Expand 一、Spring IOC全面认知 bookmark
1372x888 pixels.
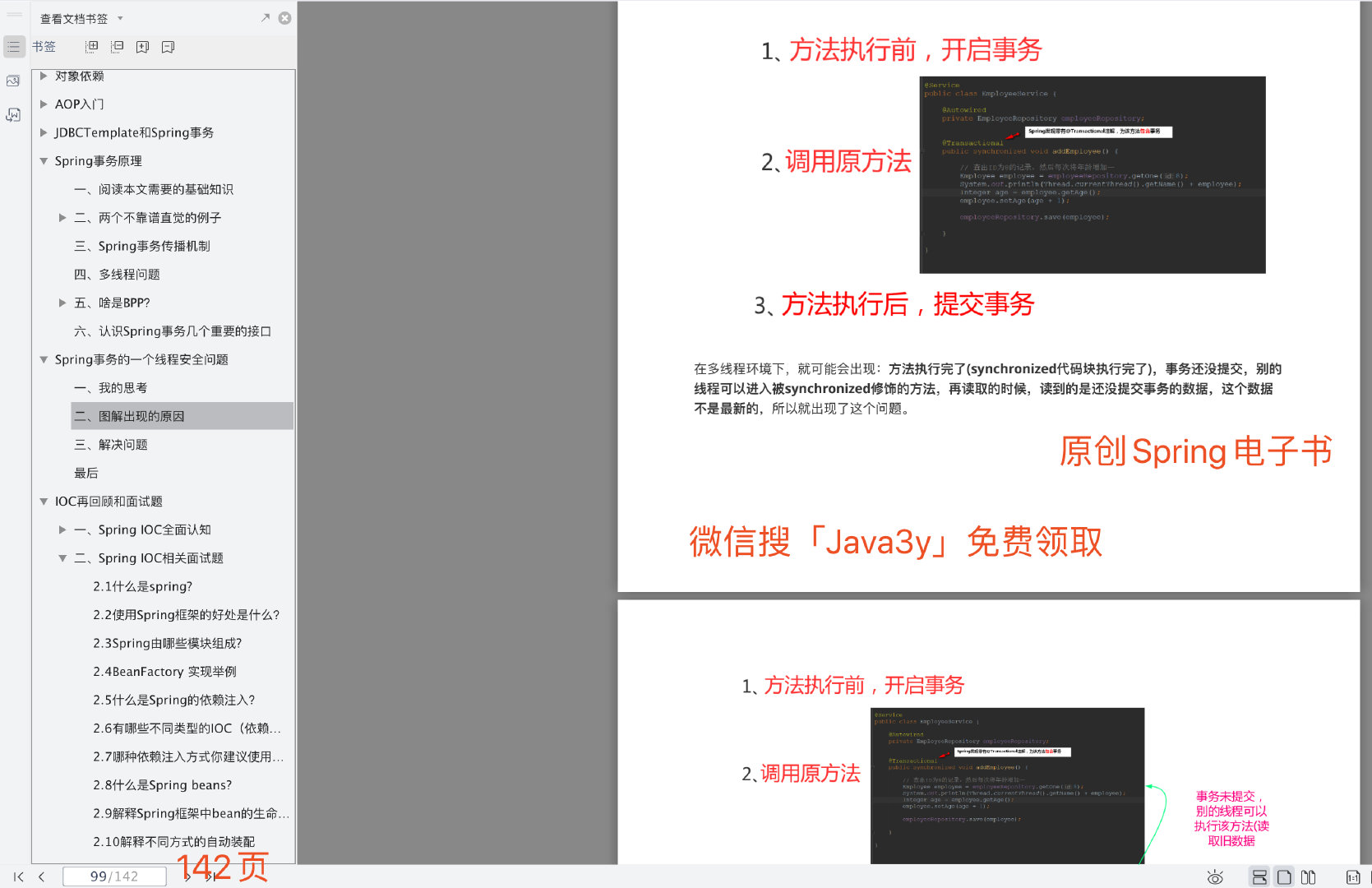coord(62,530)
